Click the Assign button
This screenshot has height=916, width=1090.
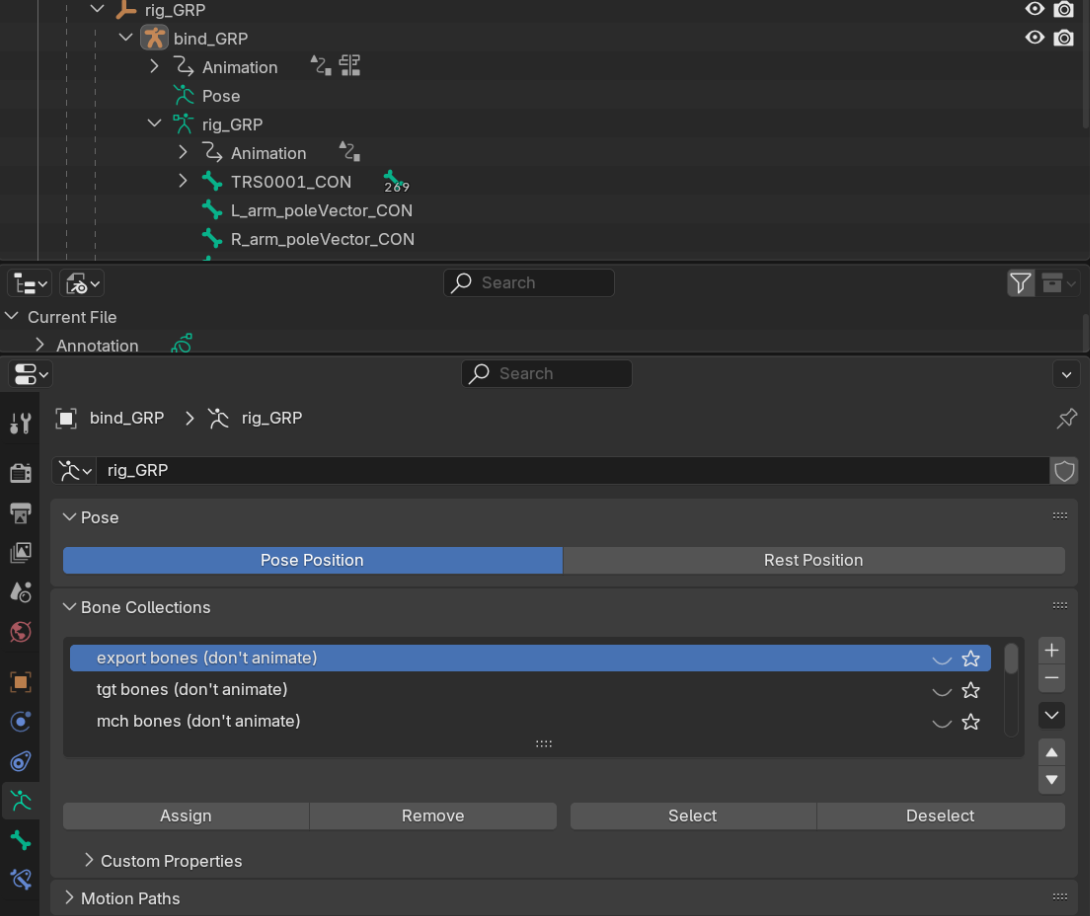[x=186, y=816]
